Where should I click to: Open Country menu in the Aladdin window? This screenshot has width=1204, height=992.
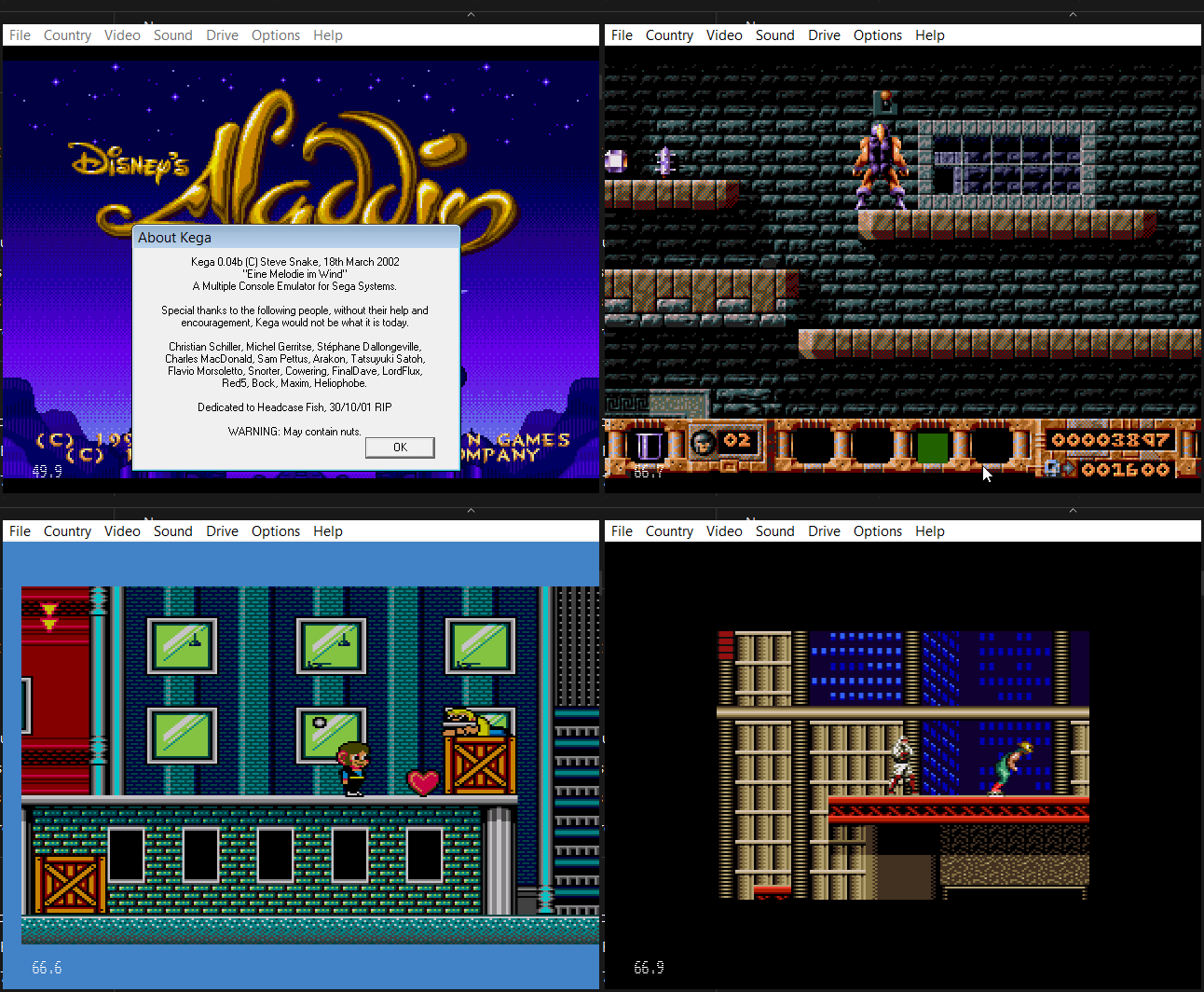click(x=67, y=35)
